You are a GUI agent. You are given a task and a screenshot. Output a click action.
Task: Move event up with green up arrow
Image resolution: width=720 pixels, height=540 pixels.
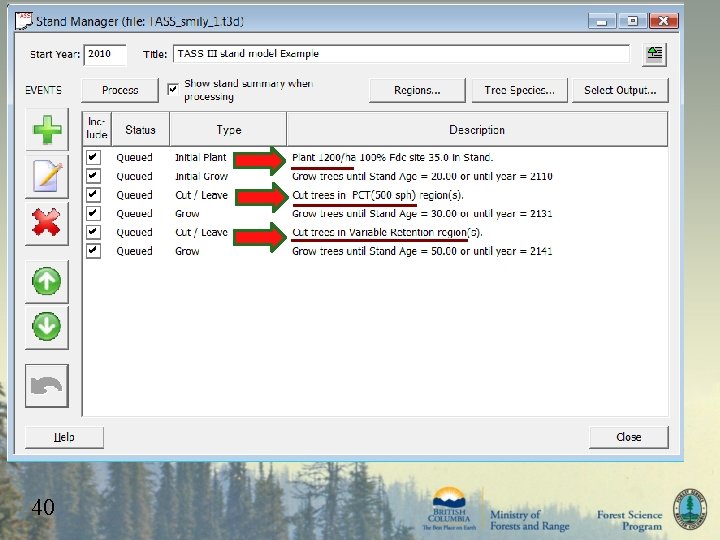[x=47, y=281]
